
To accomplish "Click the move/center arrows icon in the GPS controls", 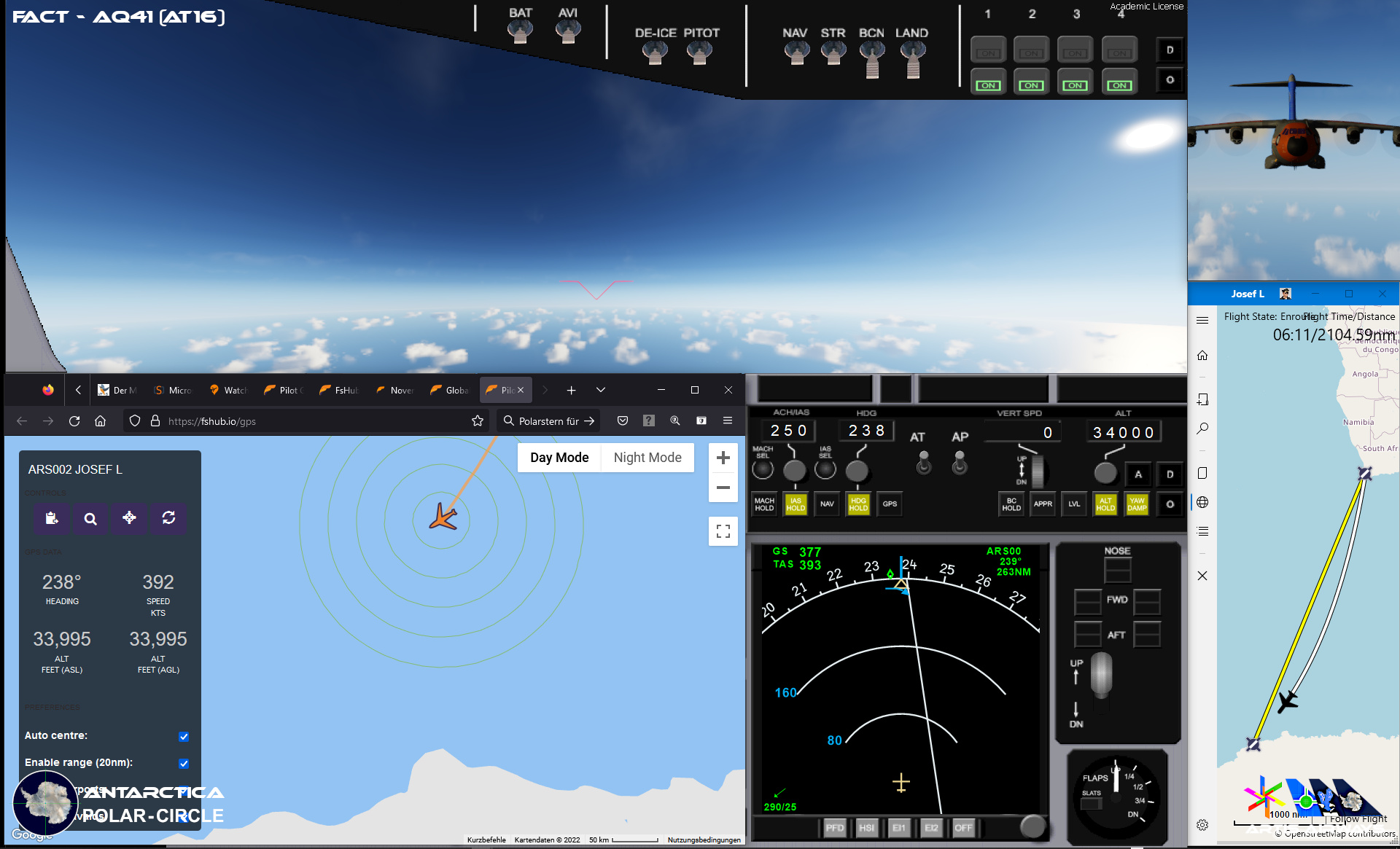I will [129, 518].
